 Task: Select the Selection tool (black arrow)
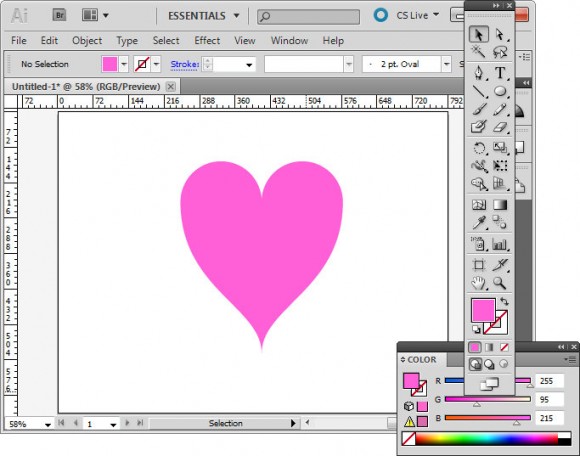pos(479,34)
